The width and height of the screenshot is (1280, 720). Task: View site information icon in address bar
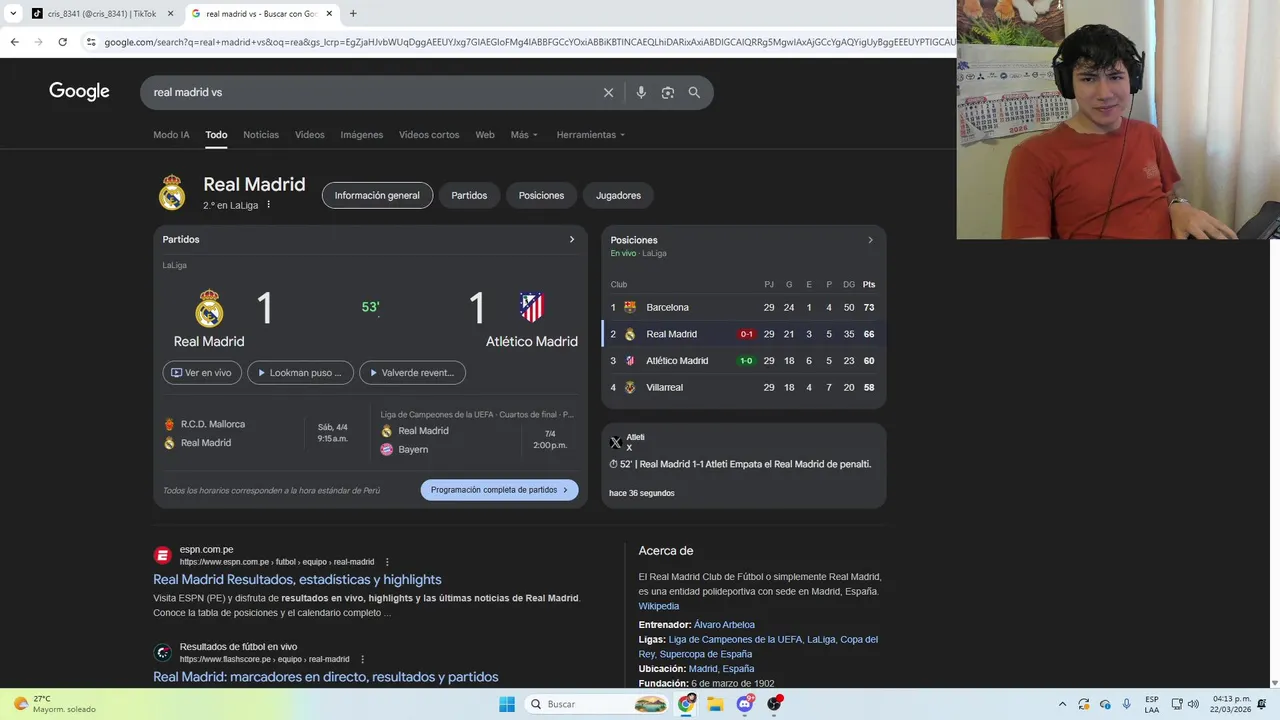(x=91, y=42)
